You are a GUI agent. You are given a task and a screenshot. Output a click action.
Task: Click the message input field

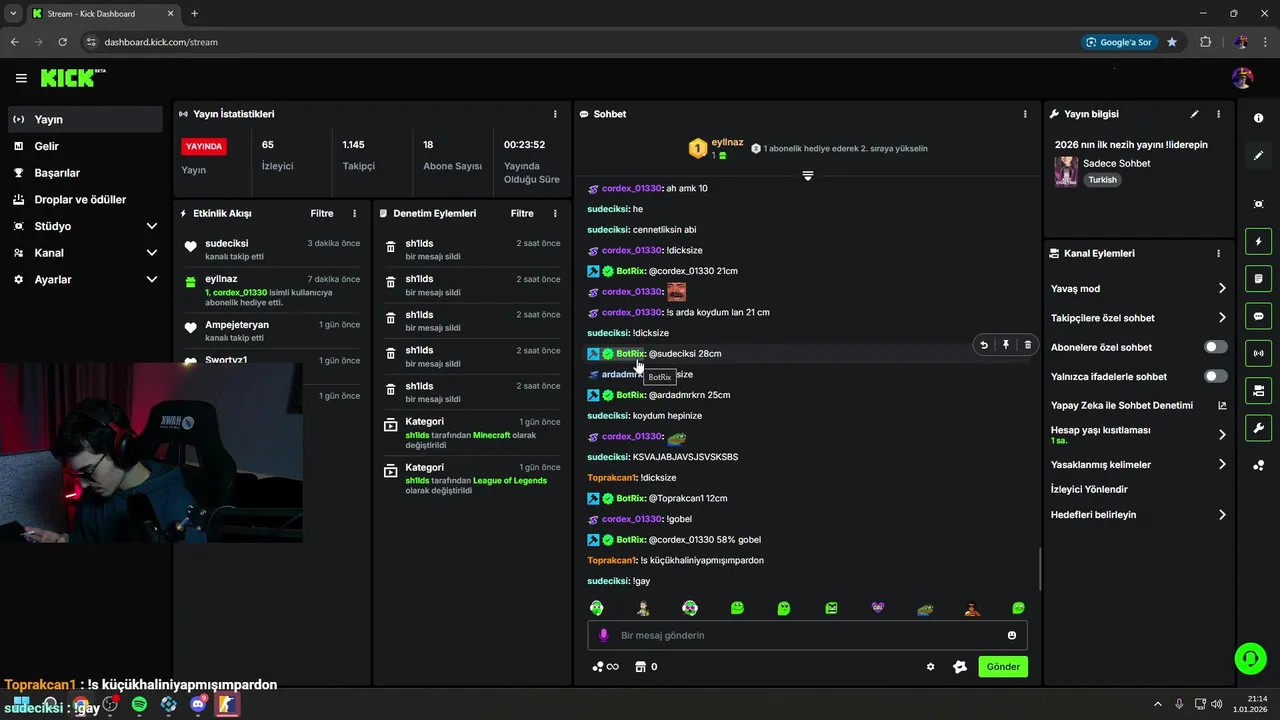(807, 635)
